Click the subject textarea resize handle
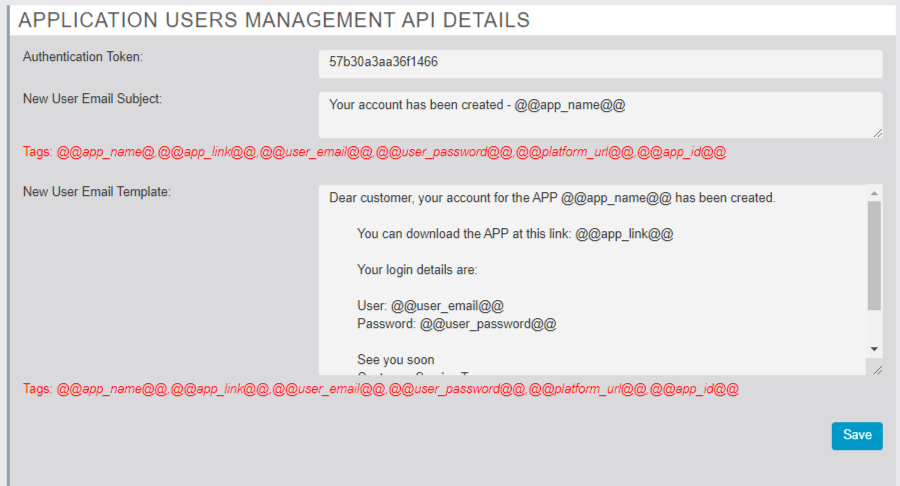This screenshot has width=900, height=486. point(877,132)
